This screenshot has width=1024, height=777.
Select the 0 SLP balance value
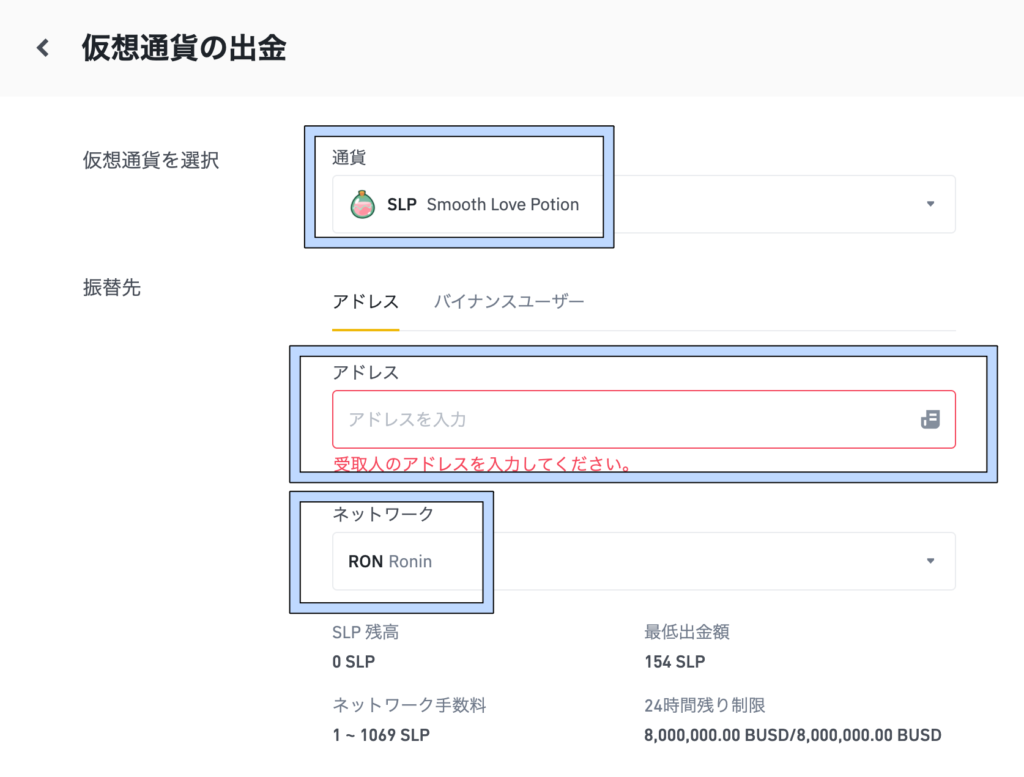tap(353, 662)
